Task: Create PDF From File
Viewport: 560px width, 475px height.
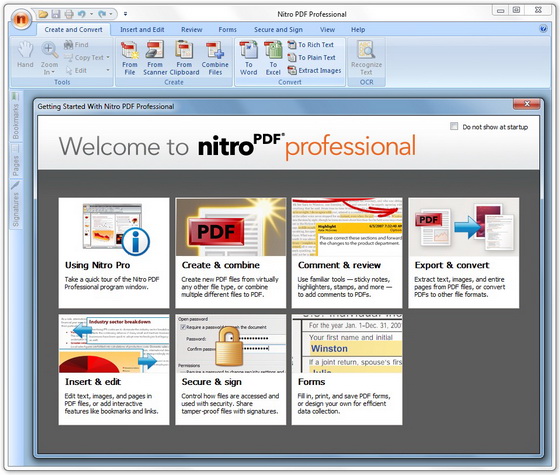Action: [x=130, y=58]
